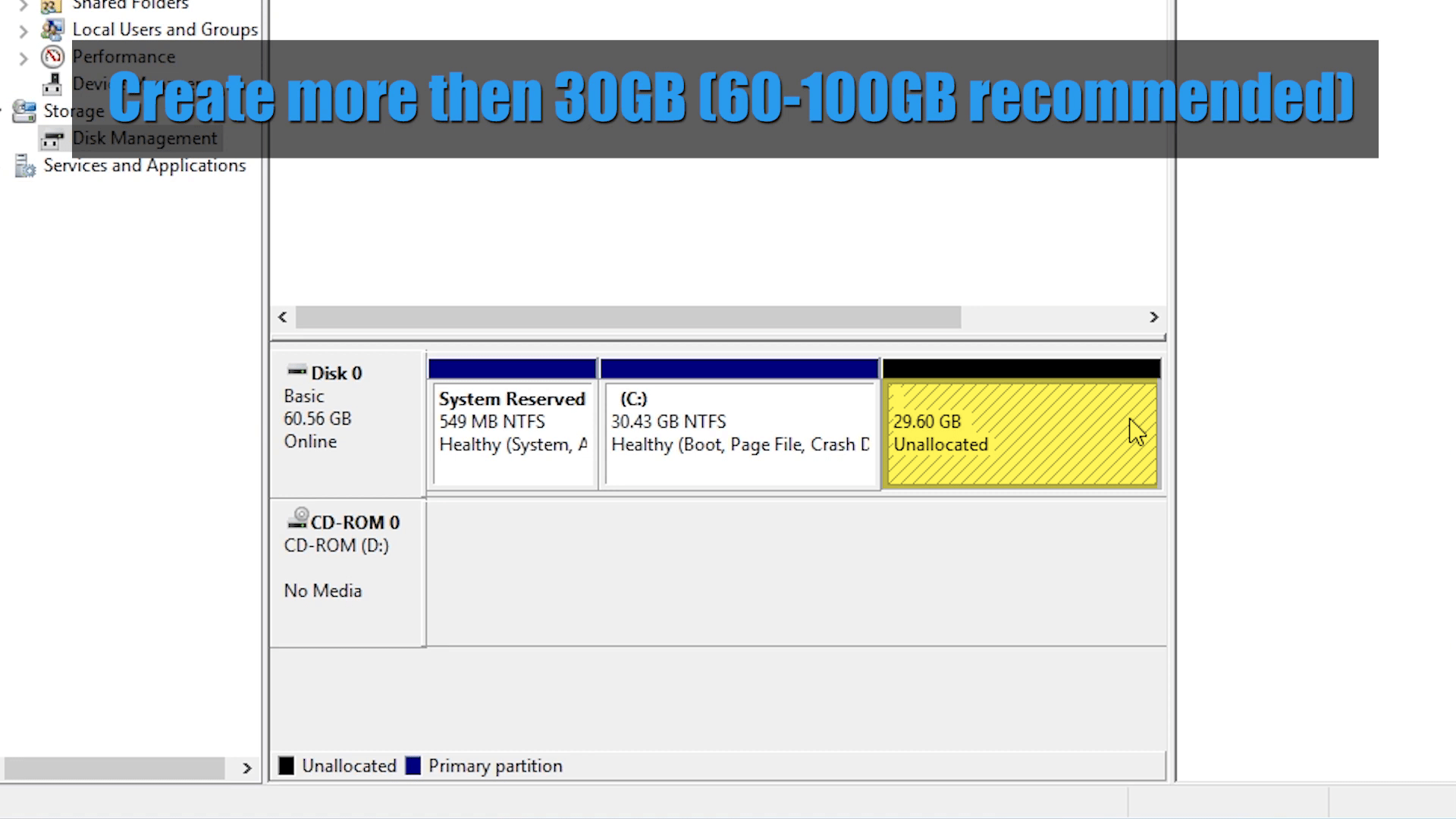Expand the Performance tree item
1456x819 pixels.
pyautogui.click(x=21, y=55)
